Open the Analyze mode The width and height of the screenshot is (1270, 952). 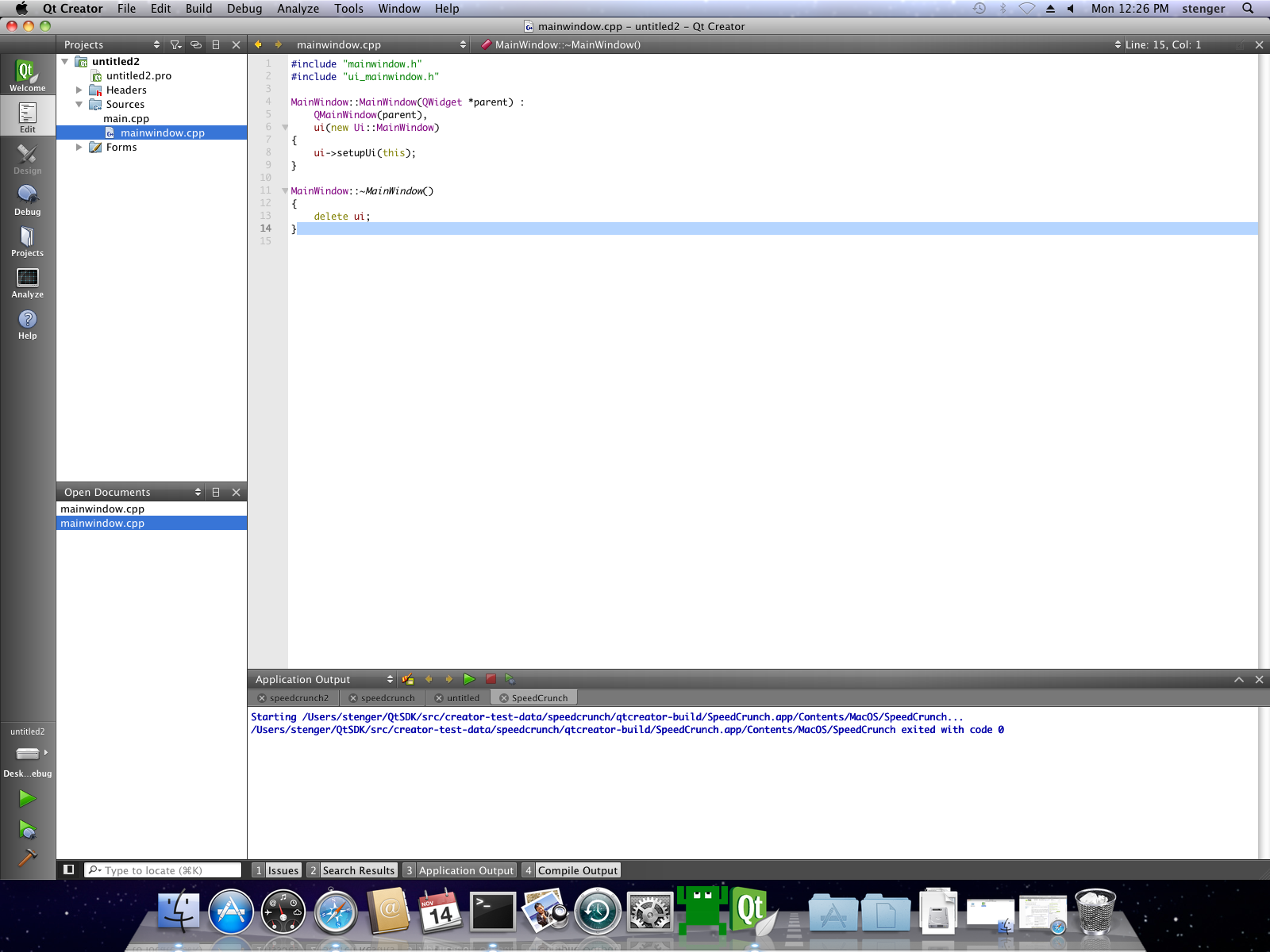(x=27, y=282)
